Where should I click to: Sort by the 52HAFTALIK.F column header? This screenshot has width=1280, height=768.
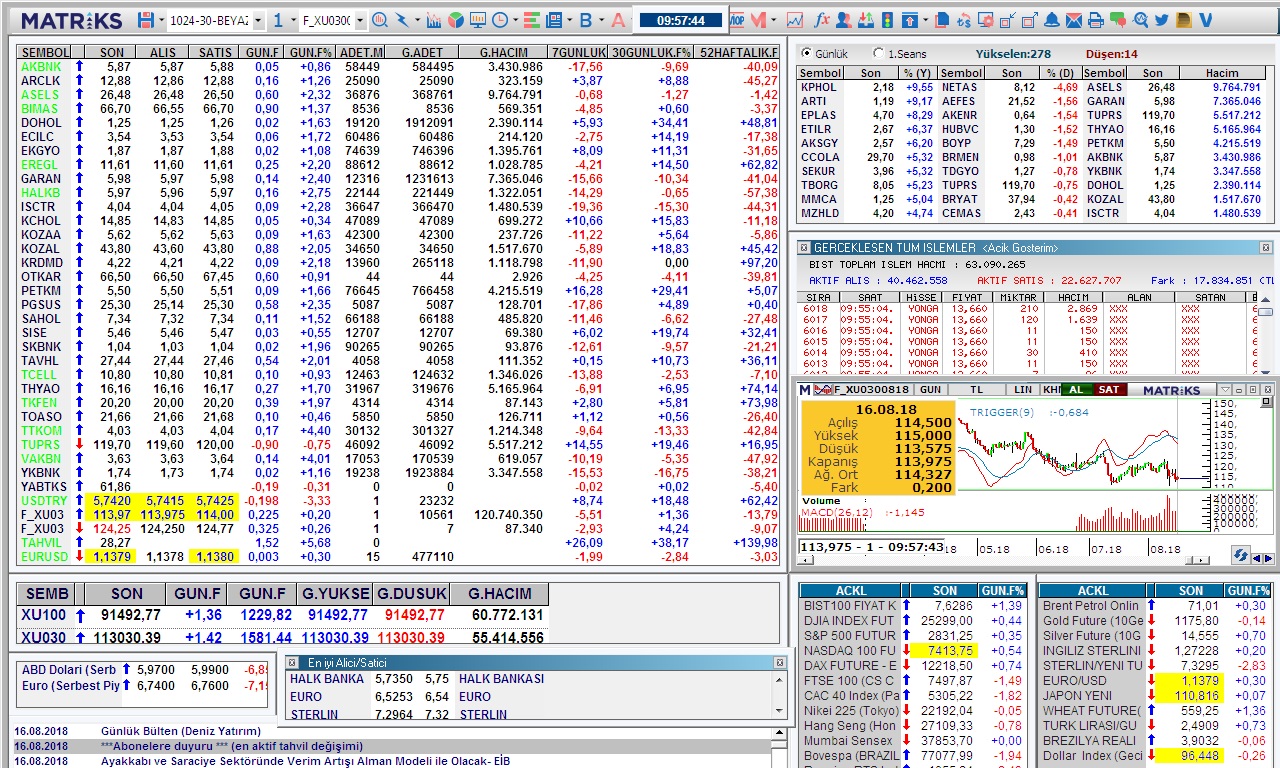tap(738, 52)
